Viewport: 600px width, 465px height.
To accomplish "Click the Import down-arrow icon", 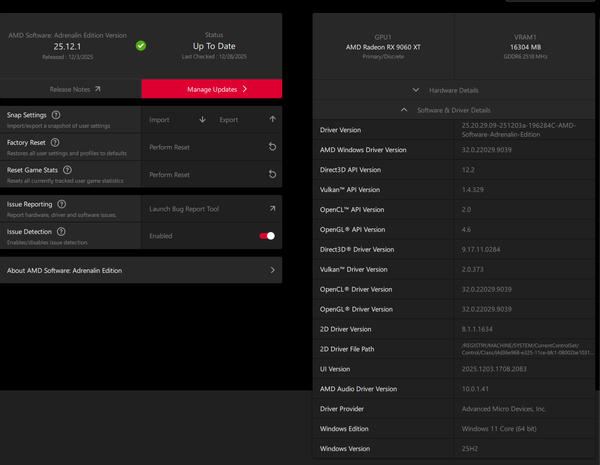I will (x=202, y=119).
